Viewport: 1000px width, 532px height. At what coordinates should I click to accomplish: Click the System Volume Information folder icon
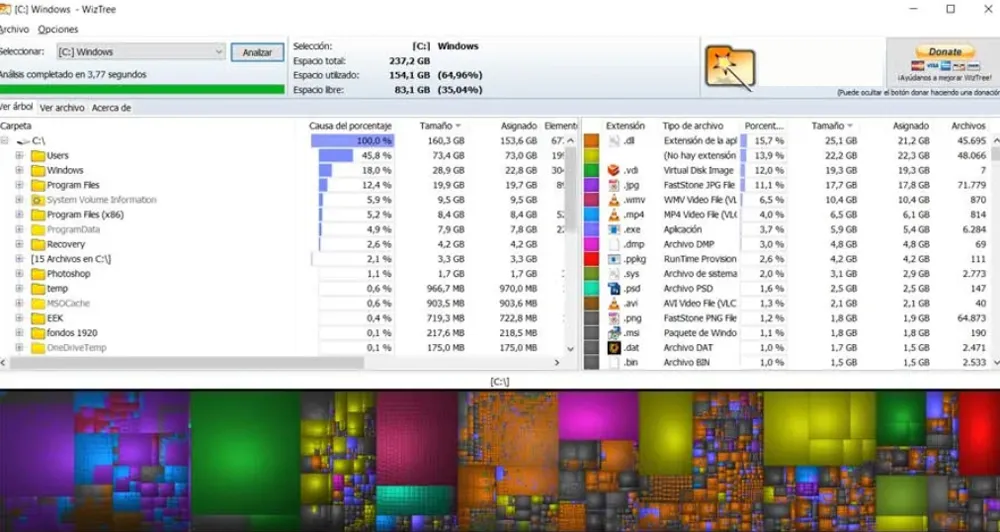coord(38,200)
